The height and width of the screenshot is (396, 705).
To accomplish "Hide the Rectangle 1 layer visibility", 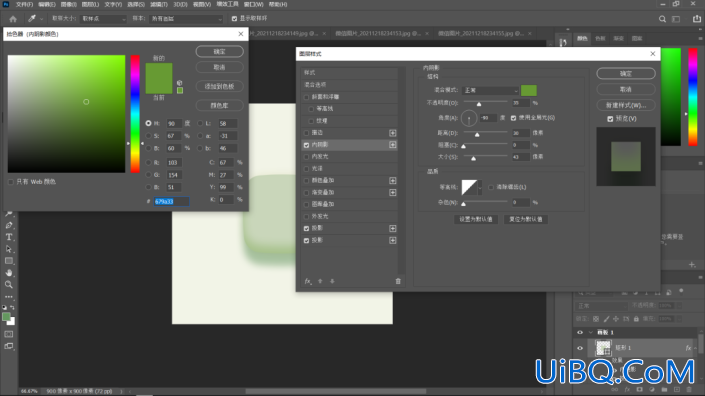I will point(580,348).
